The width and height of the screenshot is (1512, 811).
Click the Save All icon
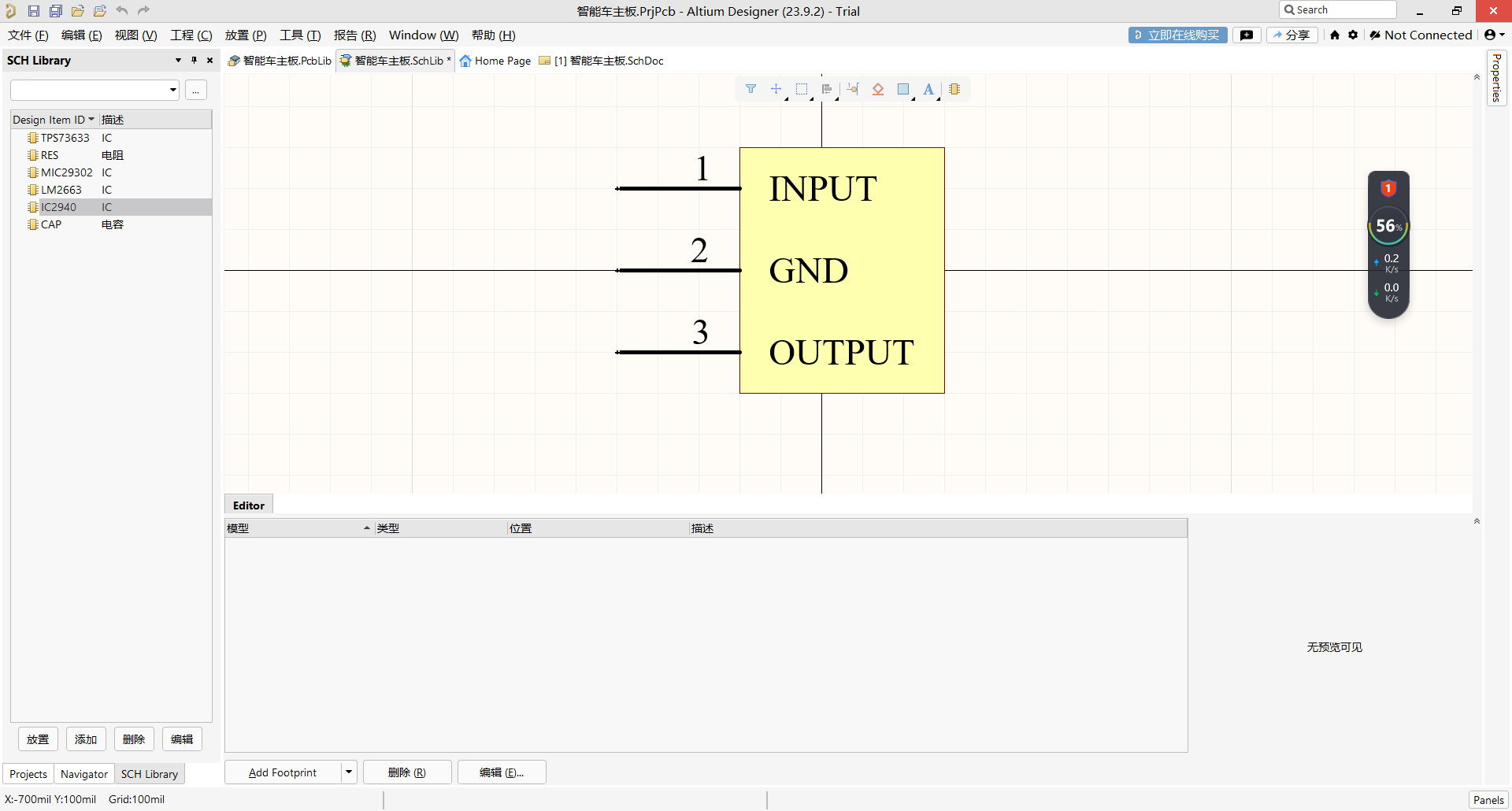55,11
